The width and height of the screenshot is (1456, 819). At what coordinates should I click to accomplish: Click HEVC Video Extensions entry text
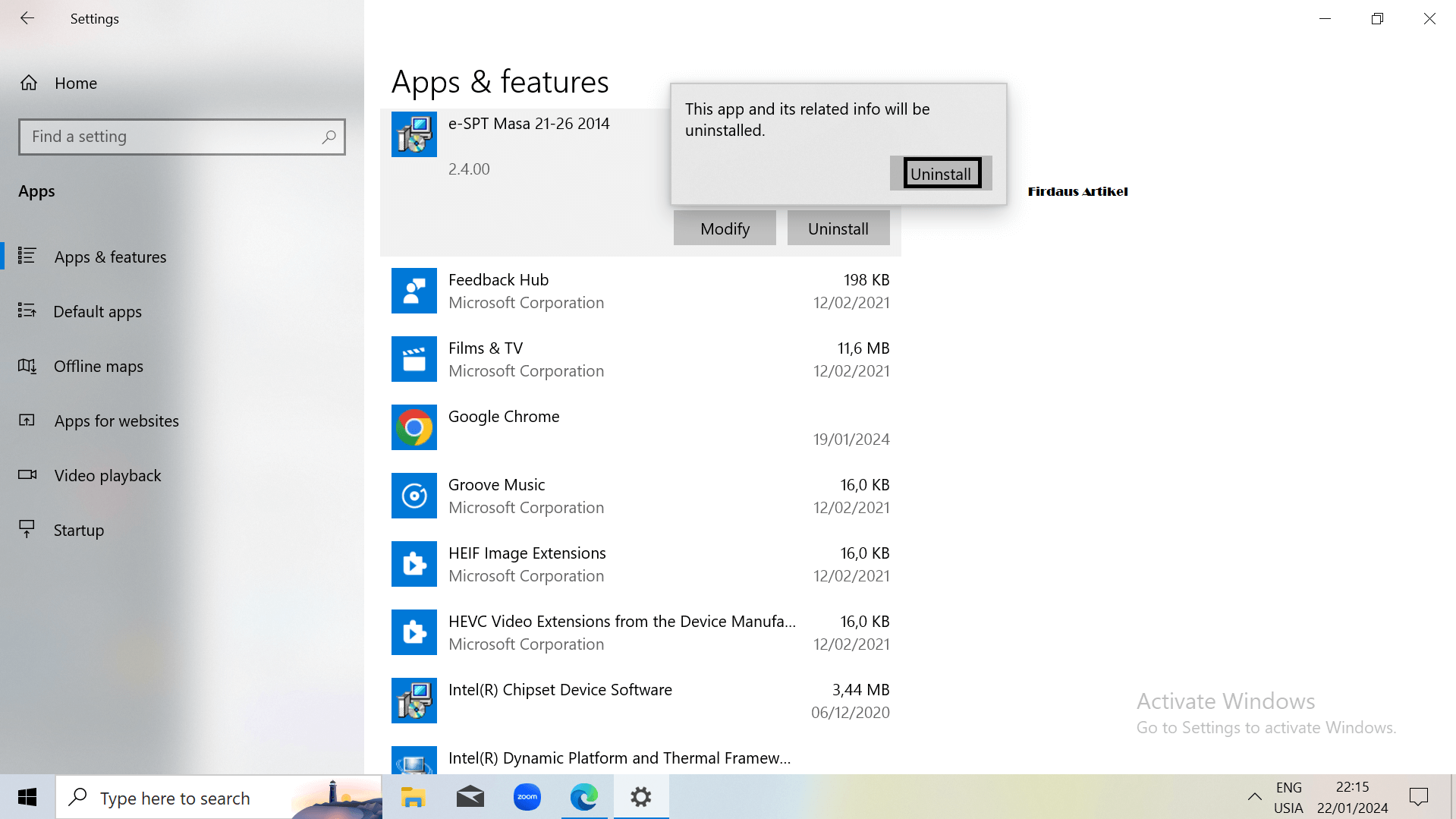(622, 621)
